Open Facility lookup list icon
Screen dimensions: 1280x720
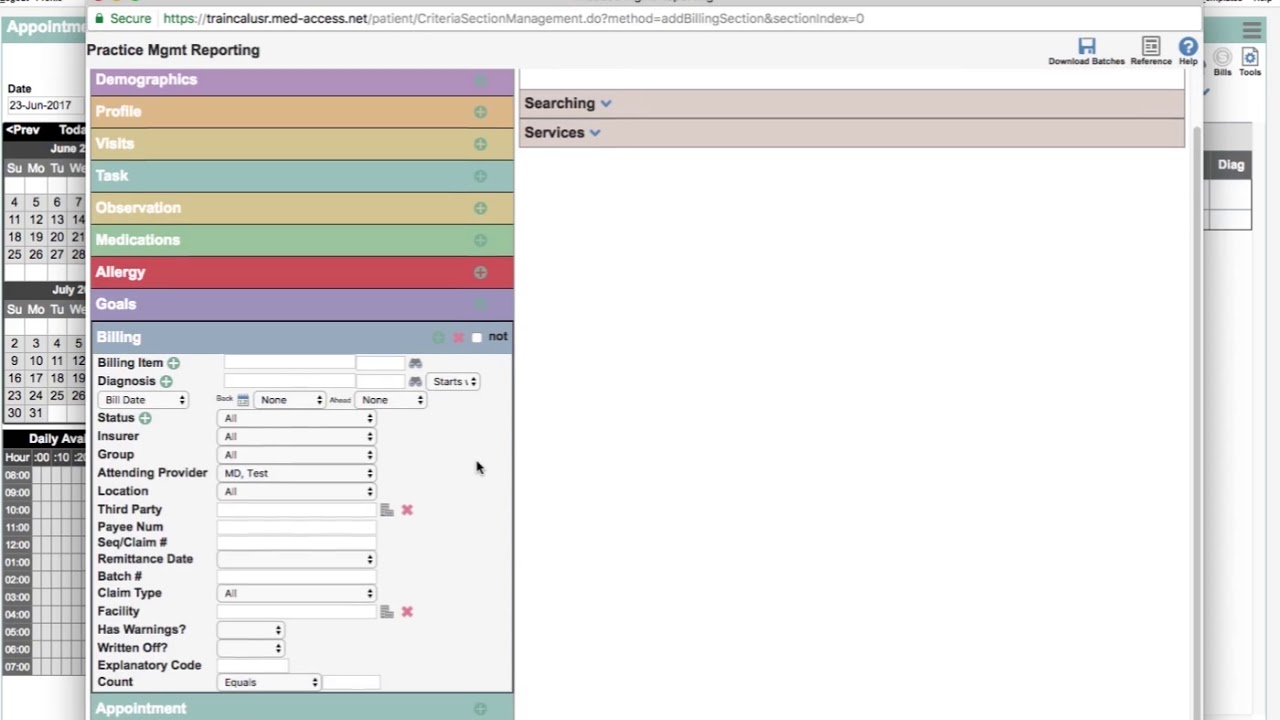click(x=387, y=612)
